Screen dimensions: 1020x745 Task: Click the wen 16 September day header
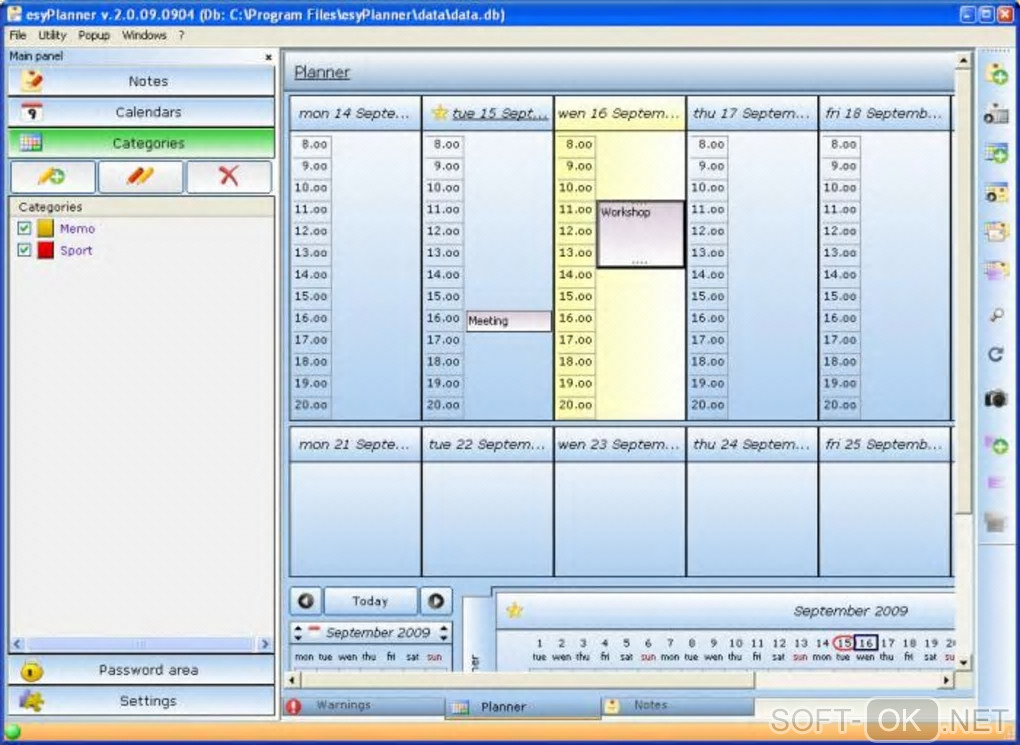pyautogui.click(x=619, y=113)
